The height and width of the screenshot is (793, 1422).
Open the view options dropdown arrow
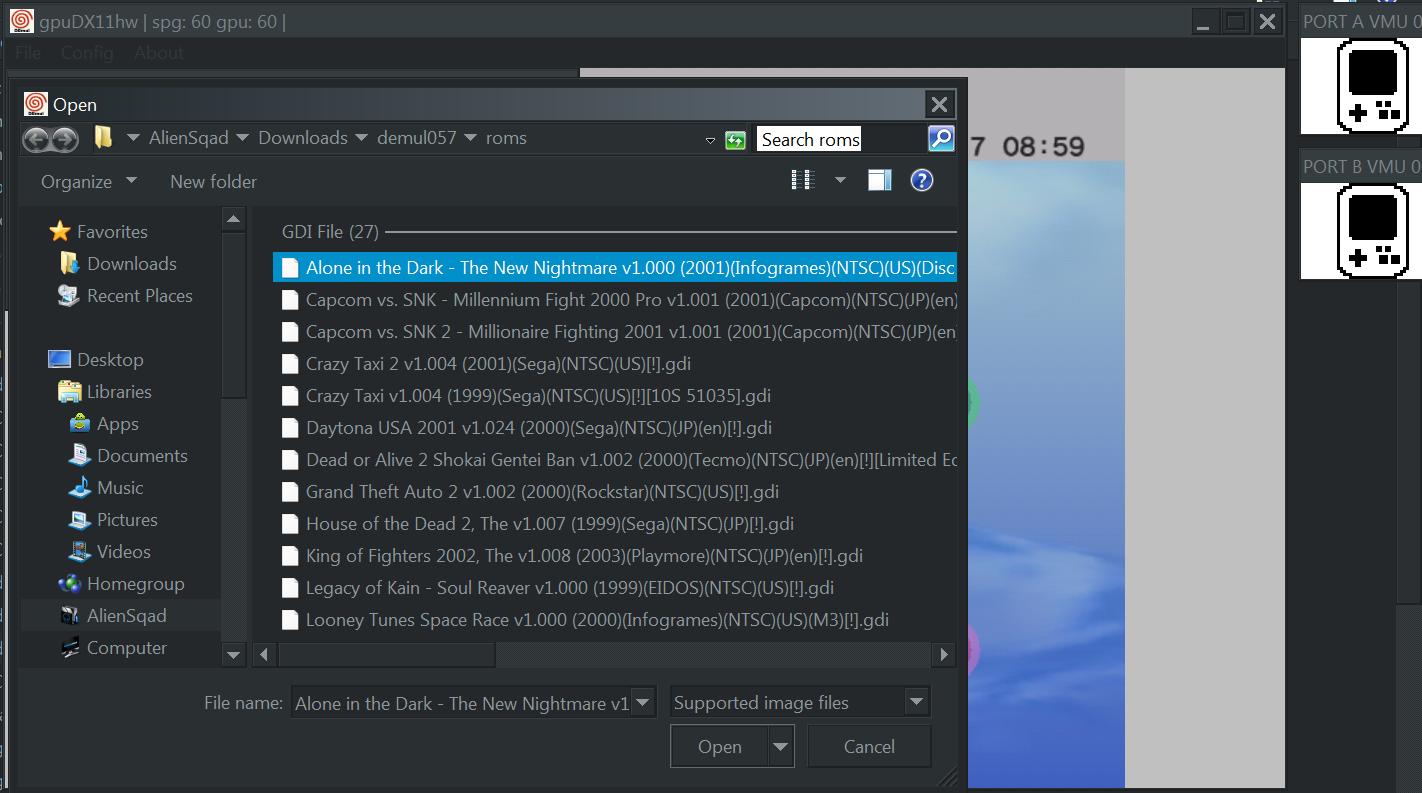click(x=840, y=180)
